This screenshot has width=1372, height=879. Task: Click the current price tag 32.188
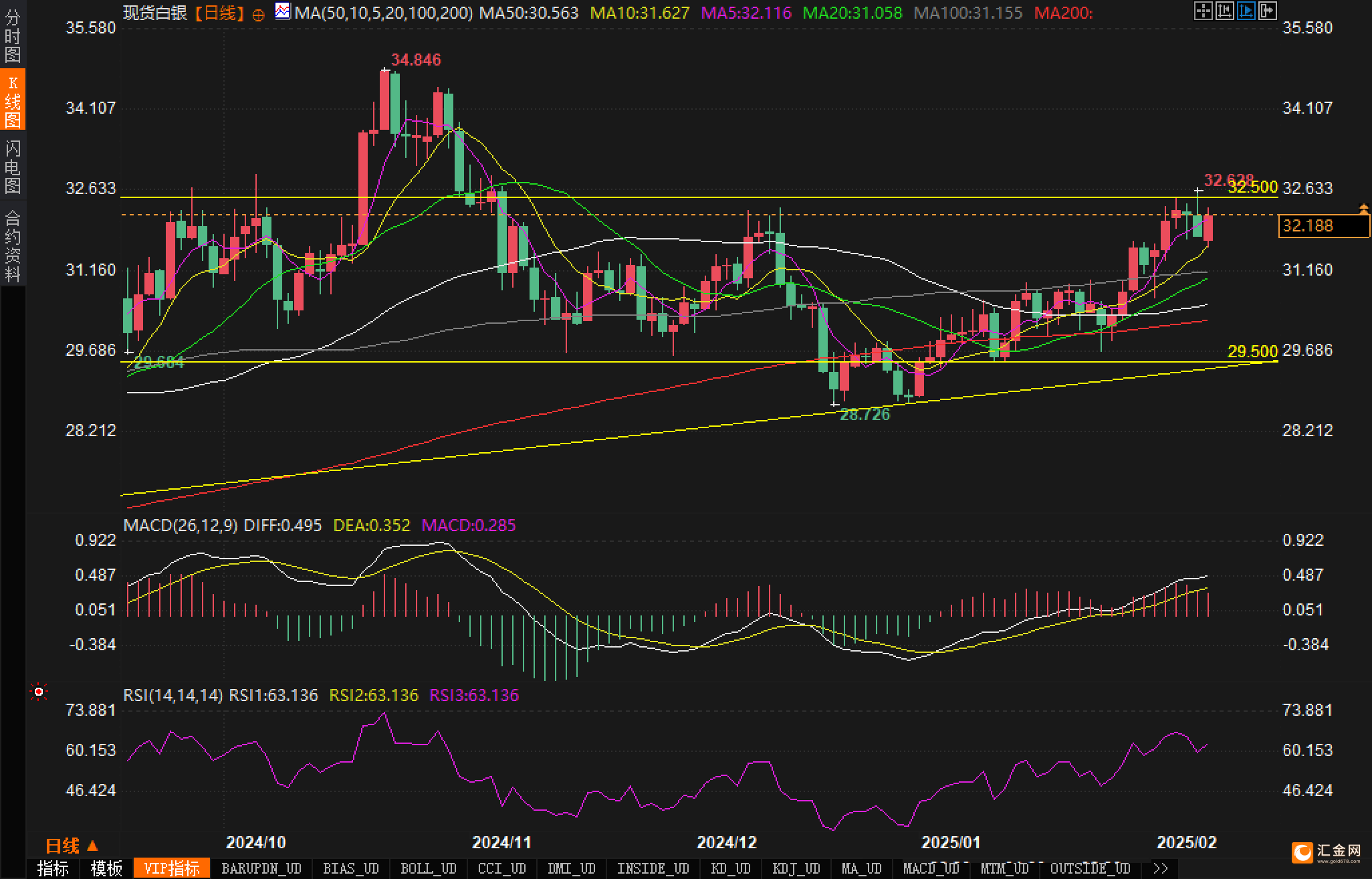click(x=1324, y=226)
